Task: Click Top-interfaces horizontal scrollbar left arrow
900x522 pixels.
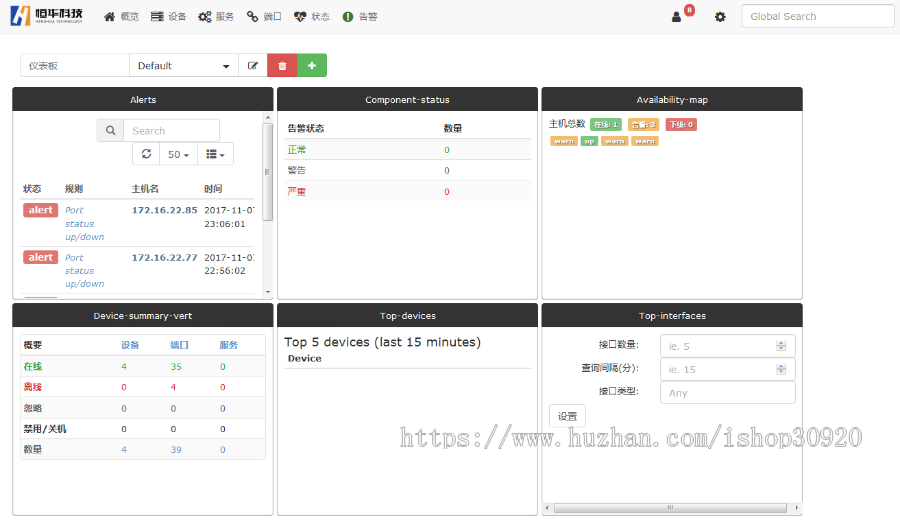Action: 547,508
